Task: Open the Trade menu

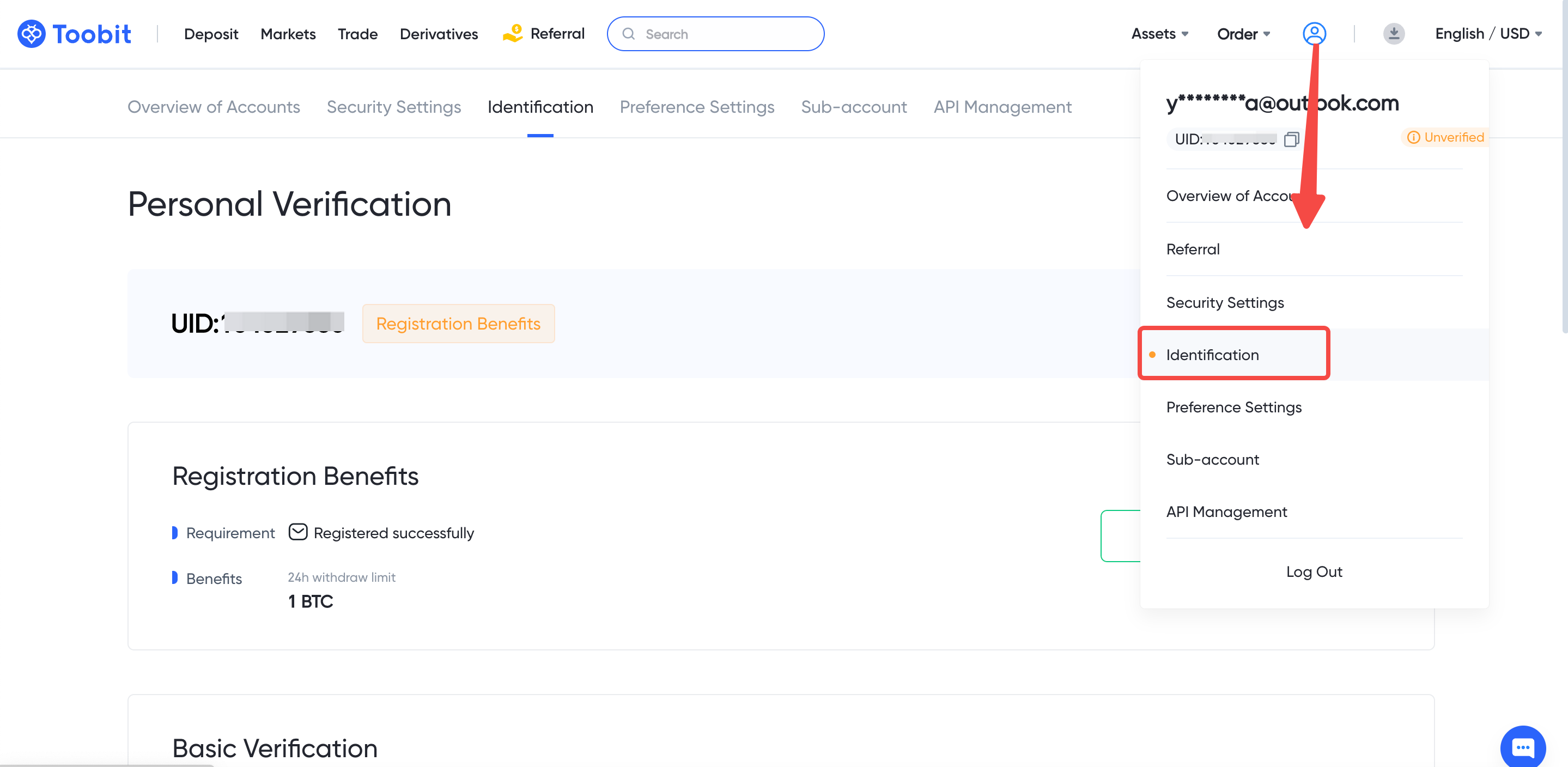Action: (x=358, y=34)
